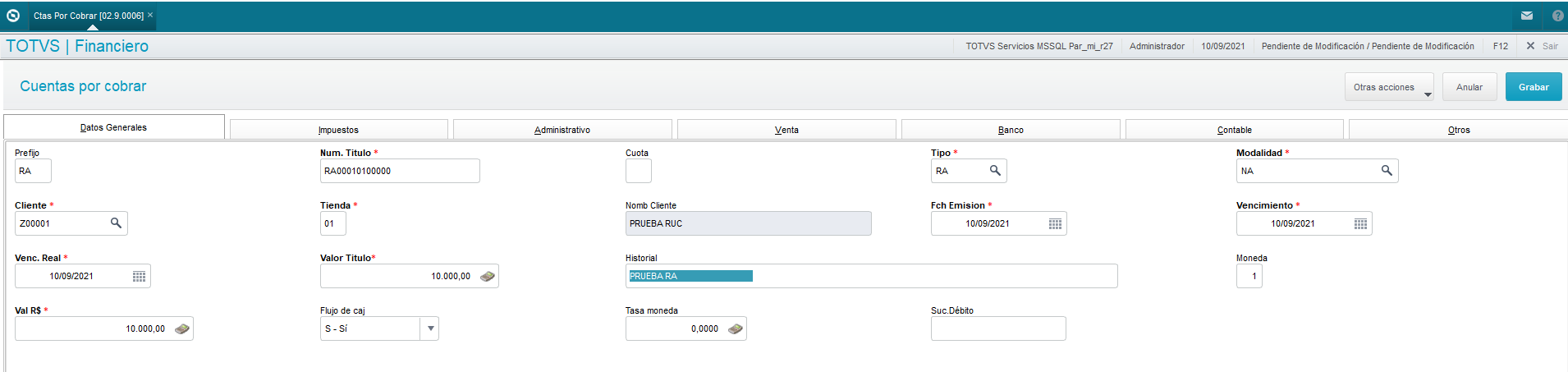Click the Cuentas por cobrar heading
1568x372 pixels.
pos(83,86)
